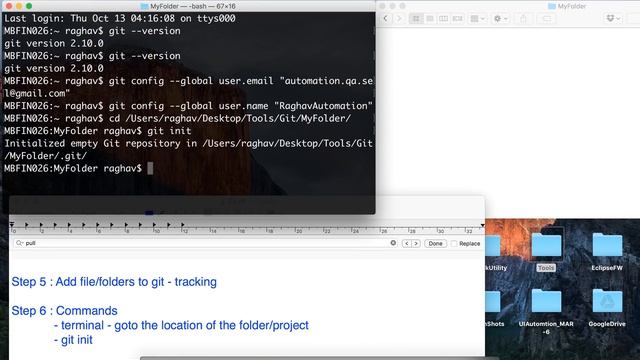Open Dropbox menu in Finder toolbar
Viewport: 640px width, 360px height.
click(x=613, y=18)
